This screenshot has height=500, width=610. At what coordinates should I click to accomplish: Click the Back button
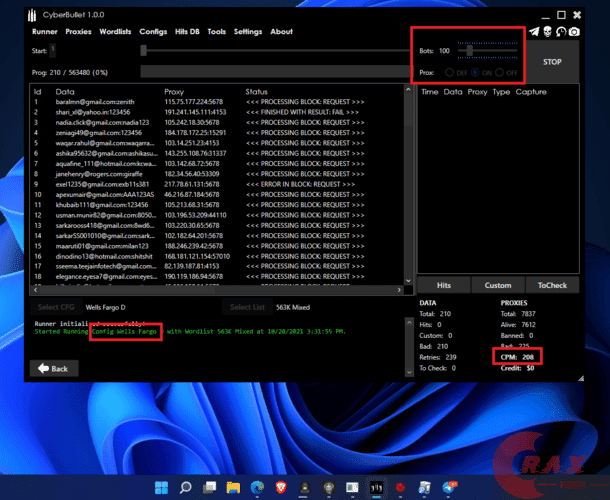(x=54, y=368)
